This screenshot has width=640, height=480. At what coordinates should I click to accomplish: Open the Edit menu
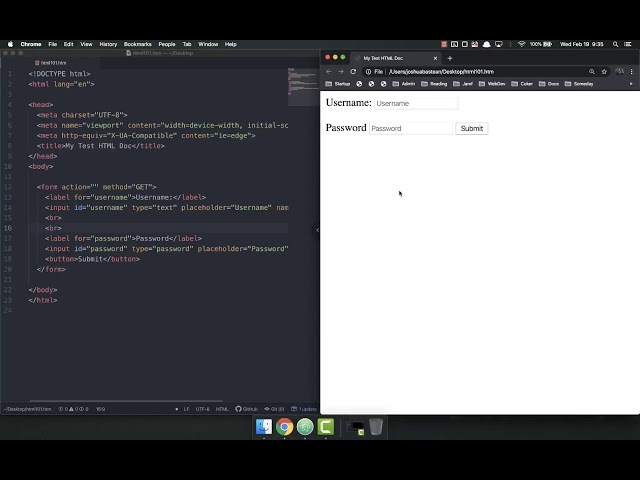coord(69,44)
